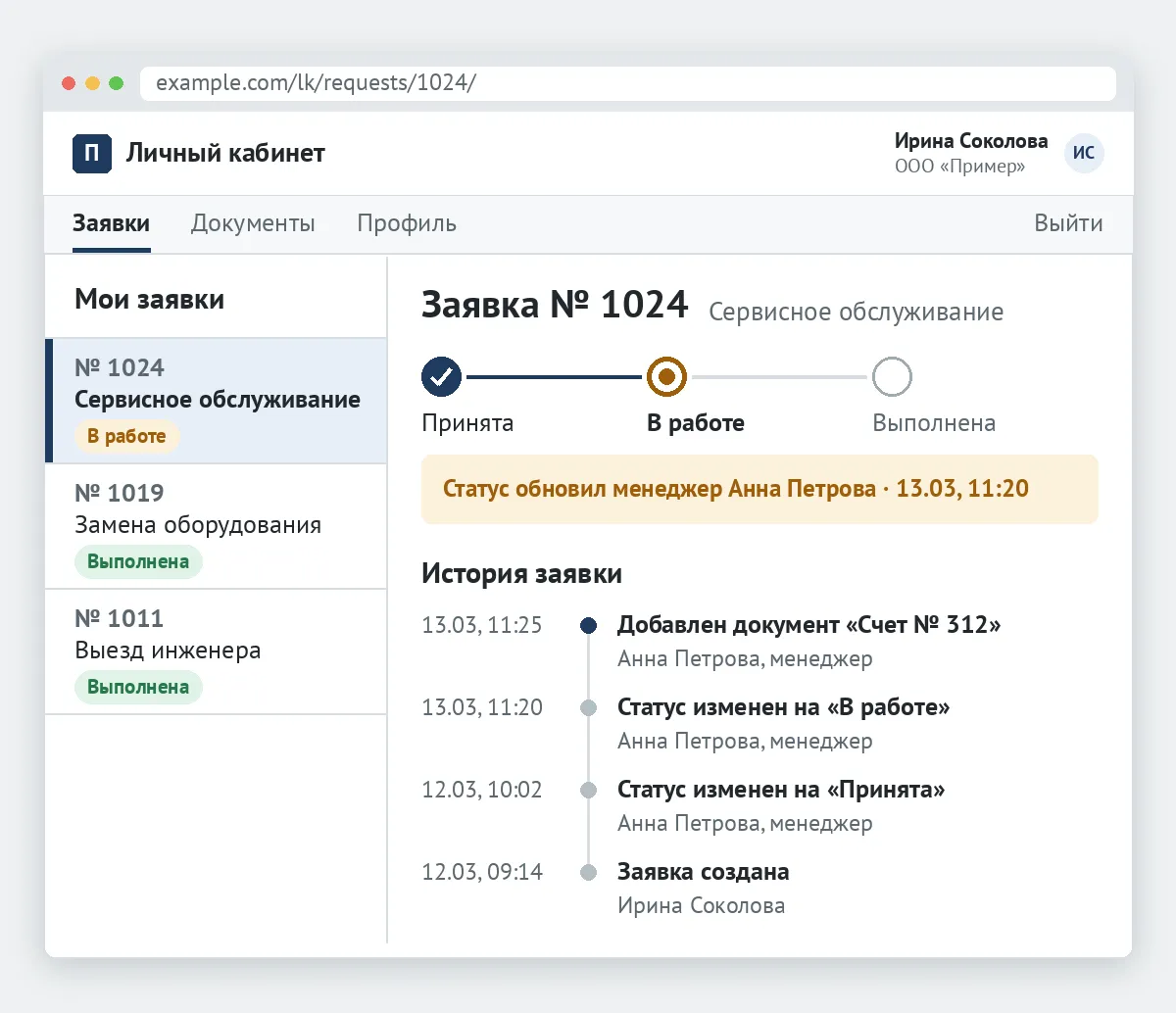
Task: Click the author «Ирина Соколова» under «Заявка создана»
Action: (x=702, y=905)
